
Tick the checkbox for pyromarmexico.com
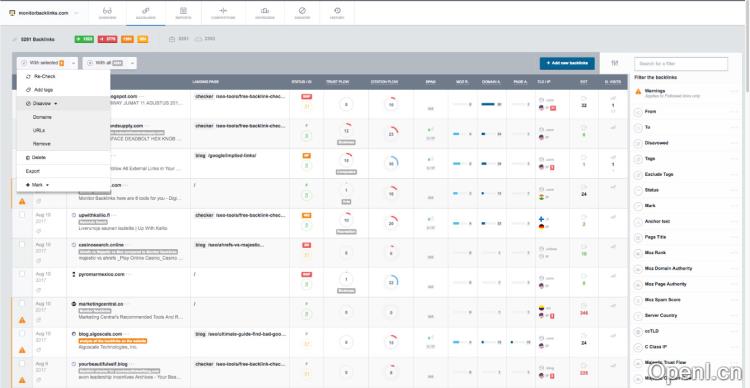pyautogui.click(x=22, y=274)
